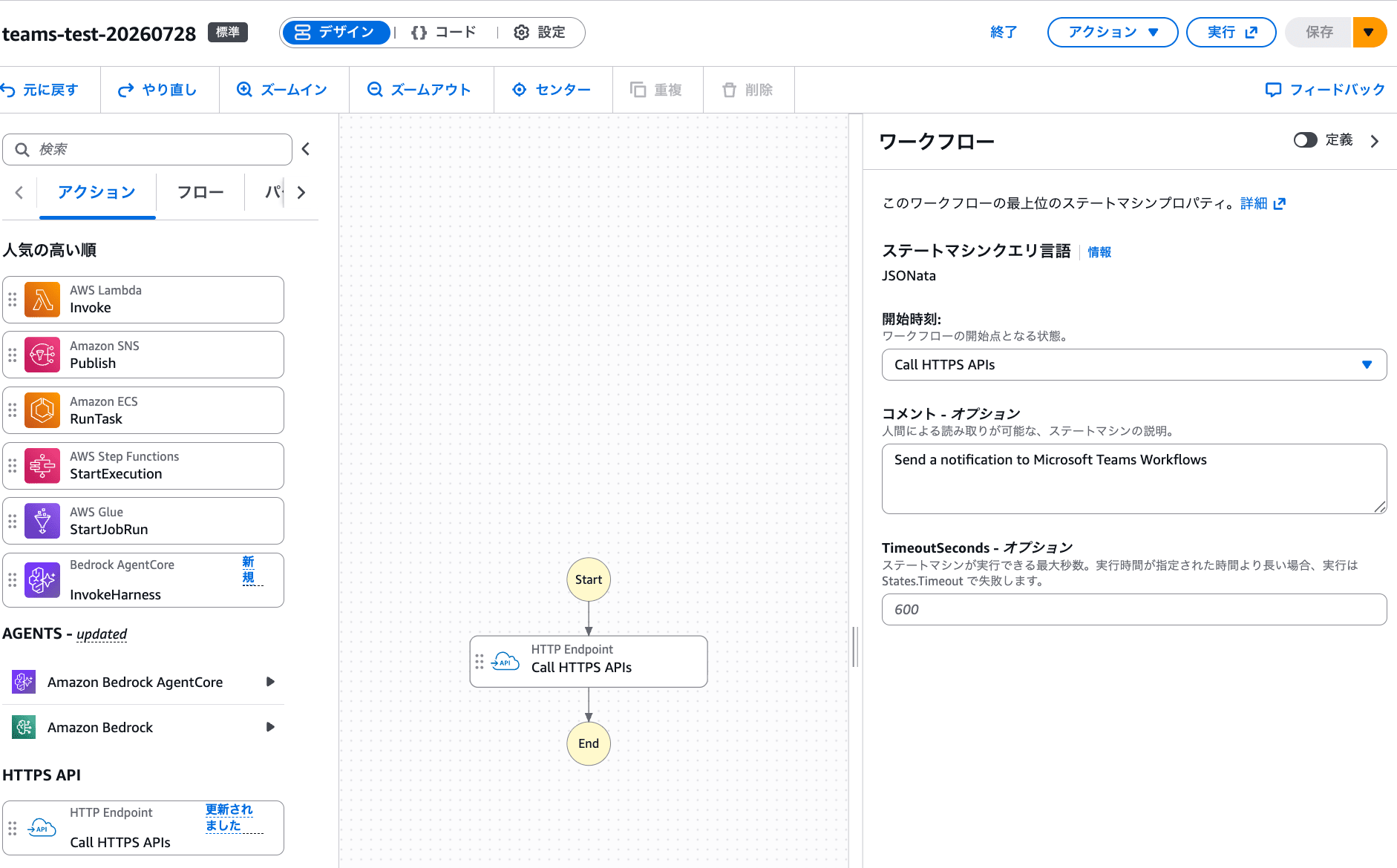Show more tabs with the right arrow
The width and height of the screenshot is (1397, 868).
tap(301, 193)
